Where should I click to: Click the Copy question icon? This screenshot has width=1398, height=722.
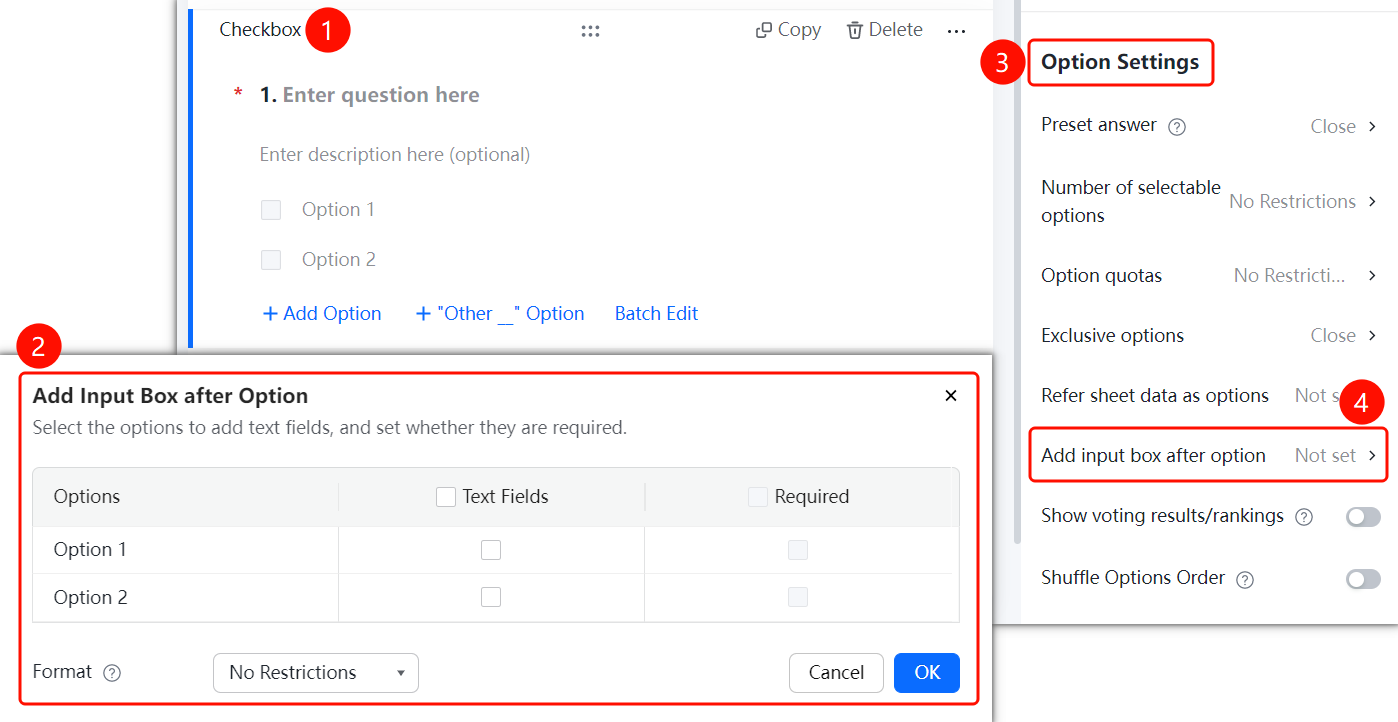pyautogui.click(x=764, y=30)
